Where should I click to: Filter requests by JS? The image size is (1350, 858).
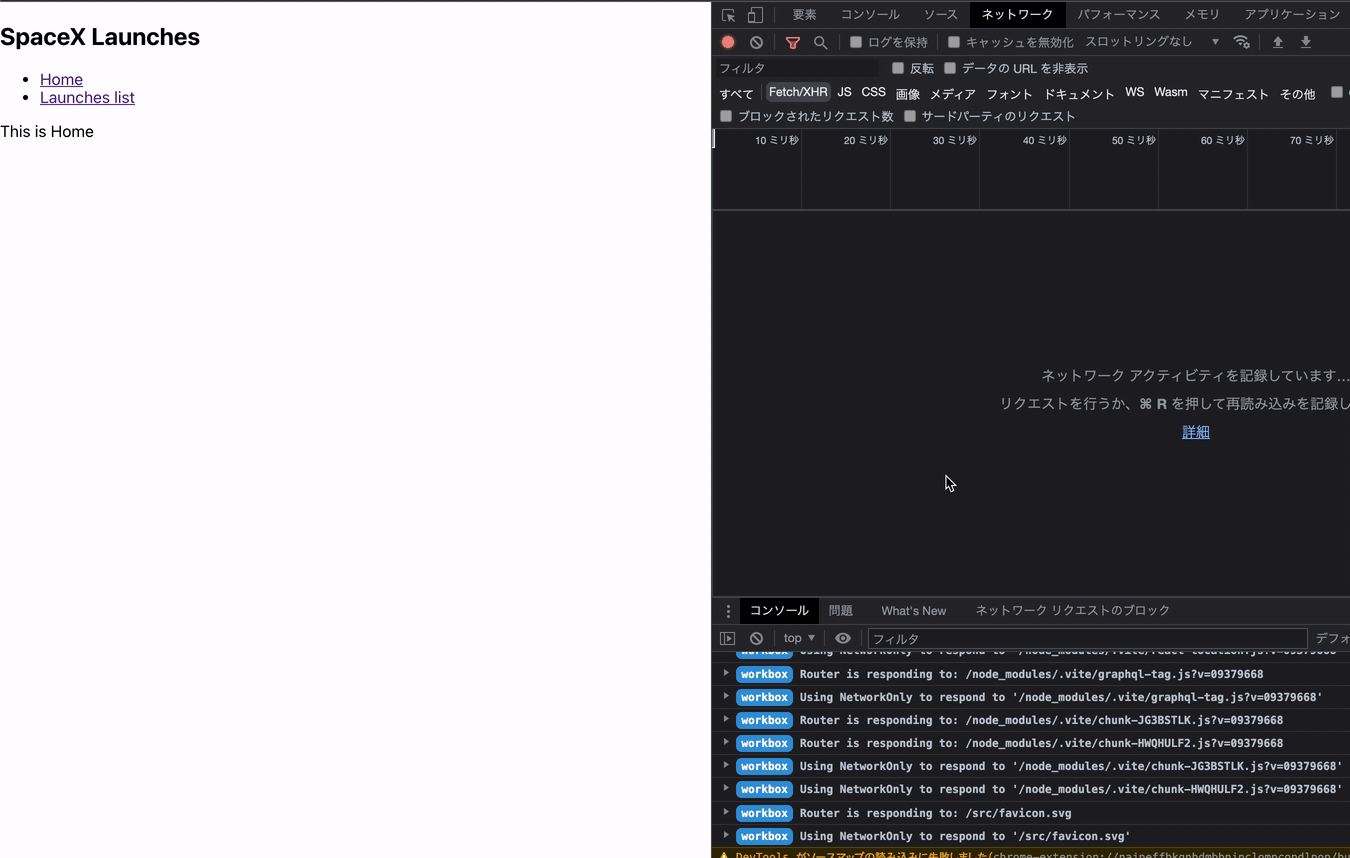(x=844, y=92)
